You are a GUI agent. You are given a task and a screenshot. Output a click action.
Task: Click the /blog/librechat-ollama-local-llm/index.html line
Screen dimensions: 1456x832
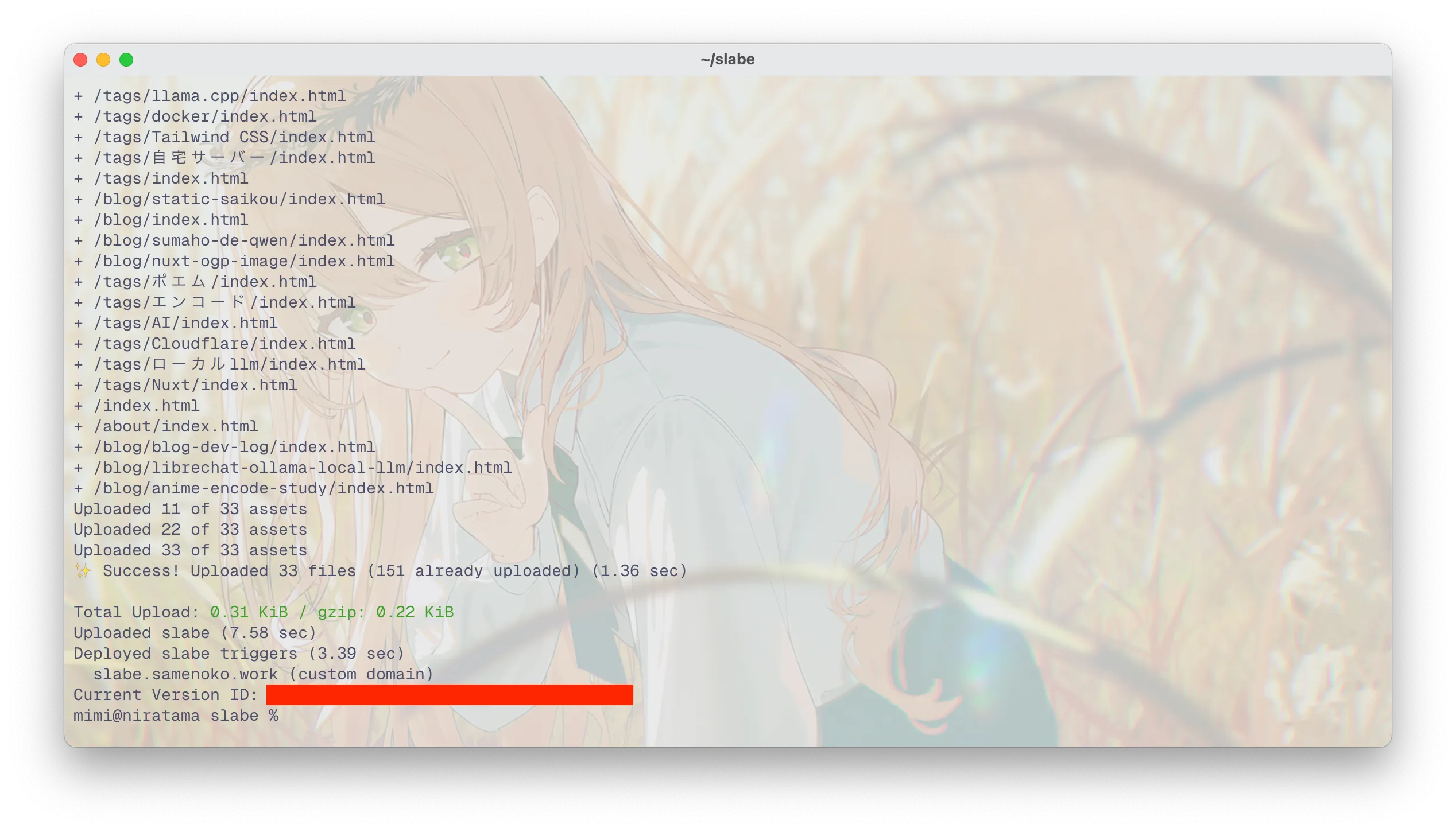tap(293, 468)
